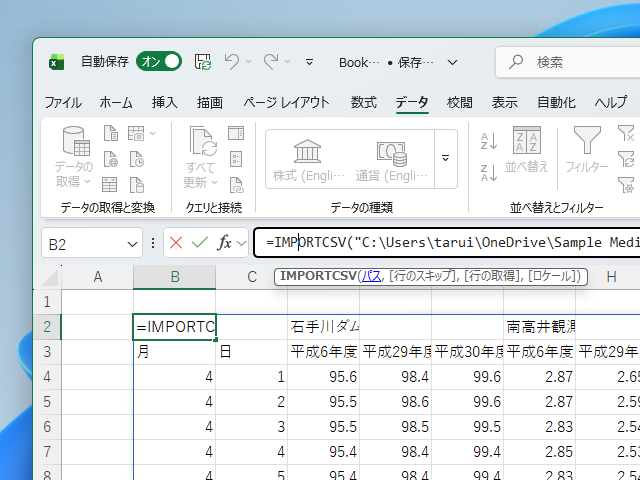Image resolution: width=640 pixels, height=480 pixels.
Task: Open the 描画 tab
Action: (x=210, y=102)
